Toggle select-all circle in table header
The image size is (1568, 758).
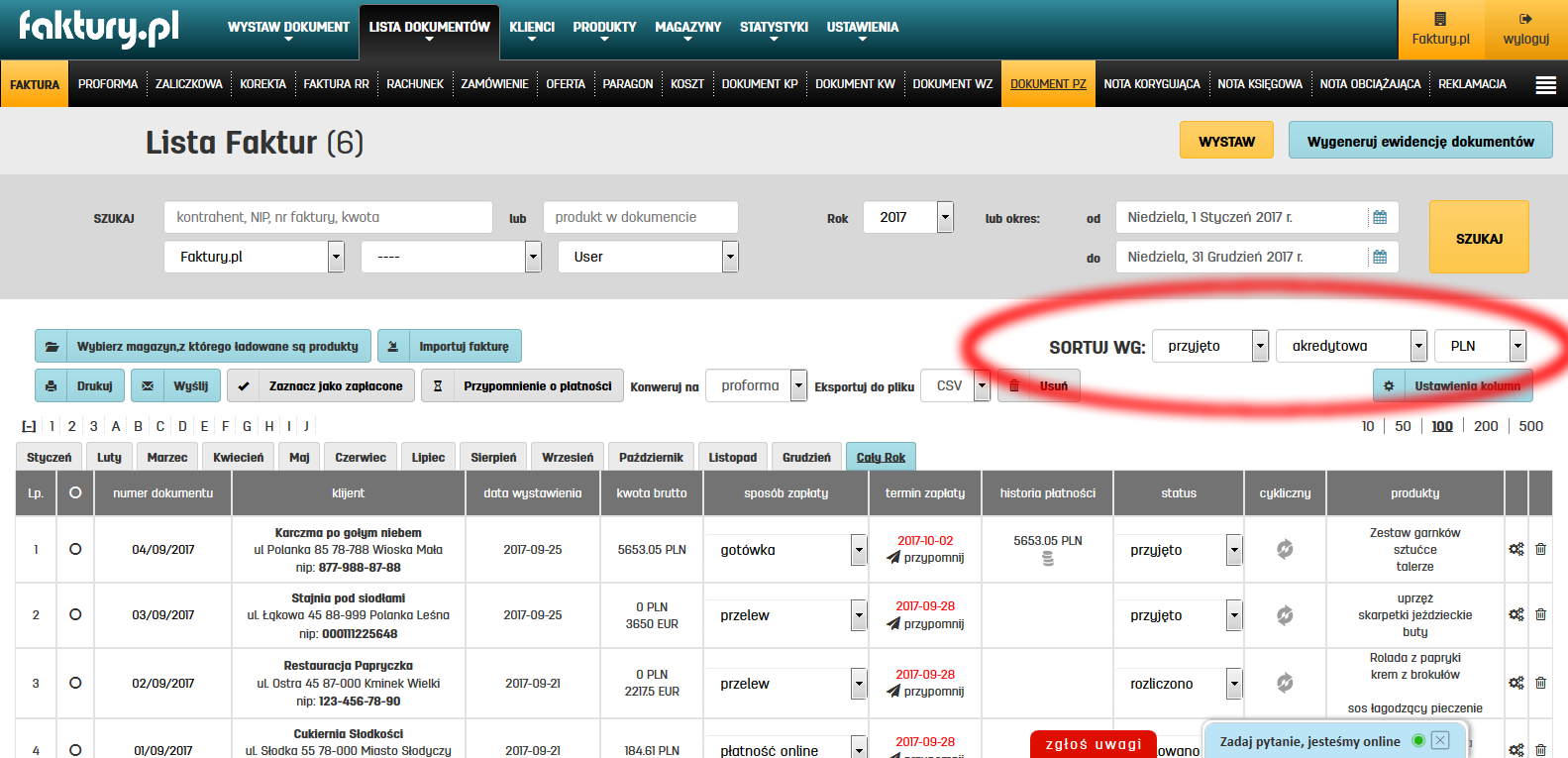pos(75,492)
